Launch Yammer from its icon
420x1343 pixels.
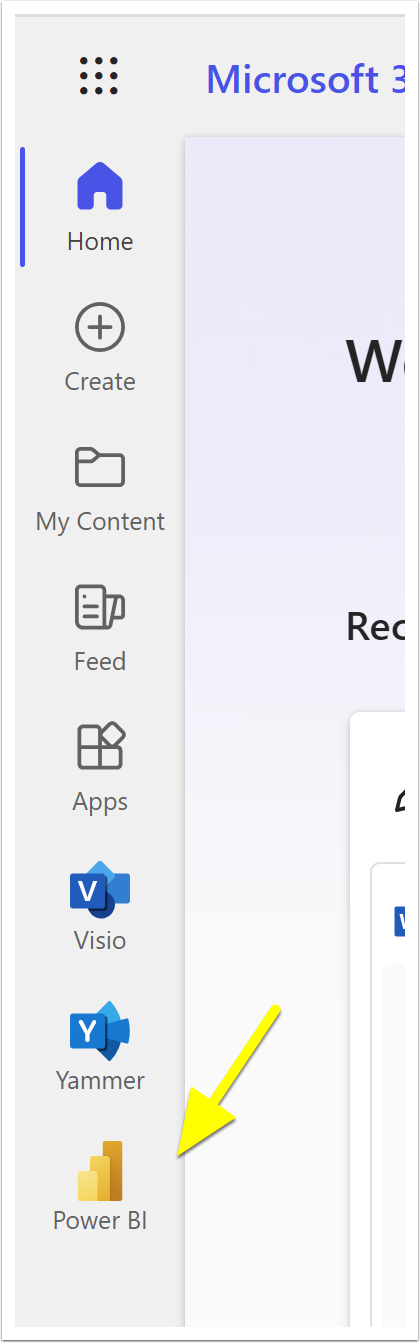click(100, 1028)
